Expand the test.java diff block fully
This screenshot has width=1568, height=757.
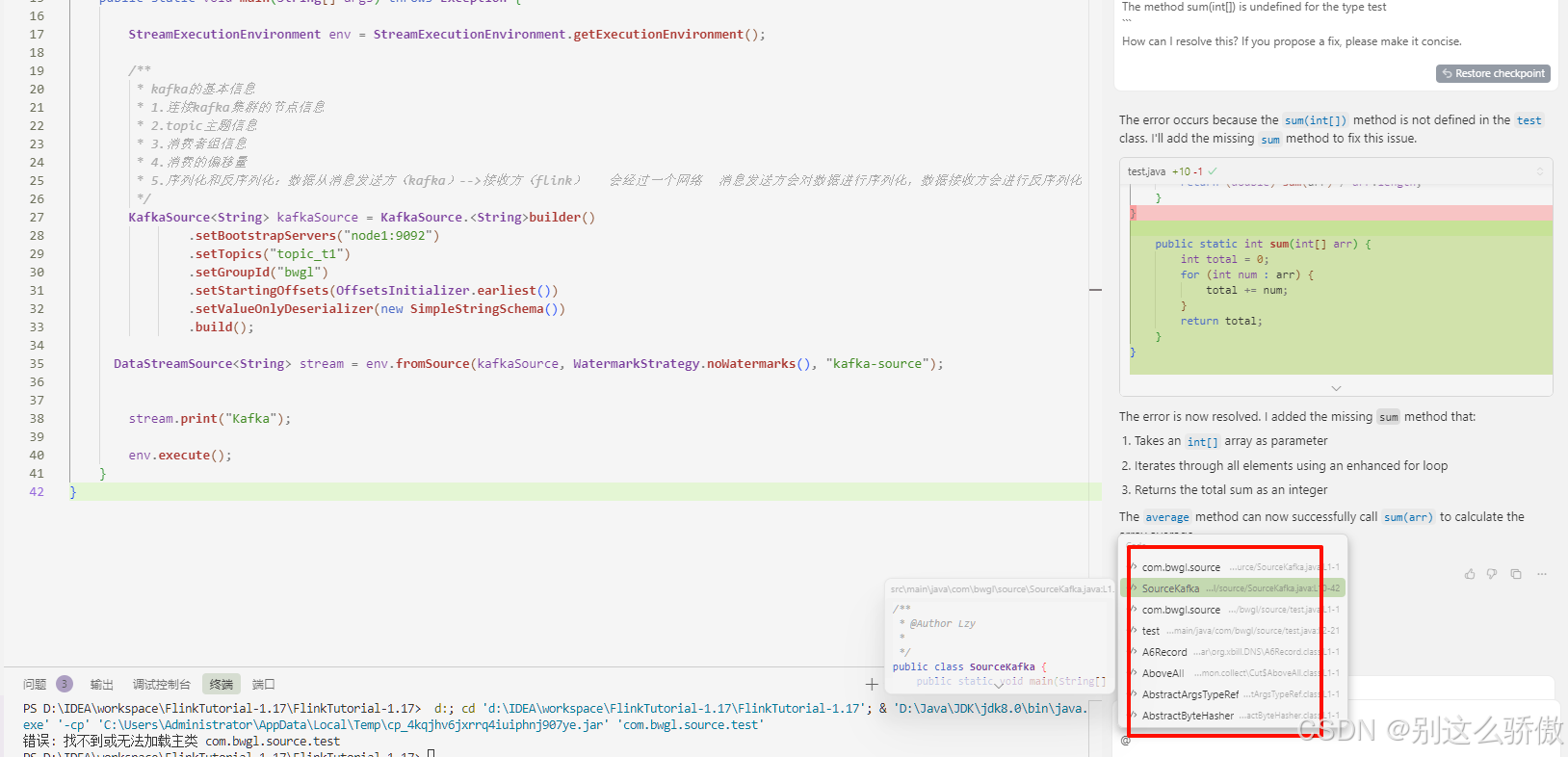(1540, 171)
